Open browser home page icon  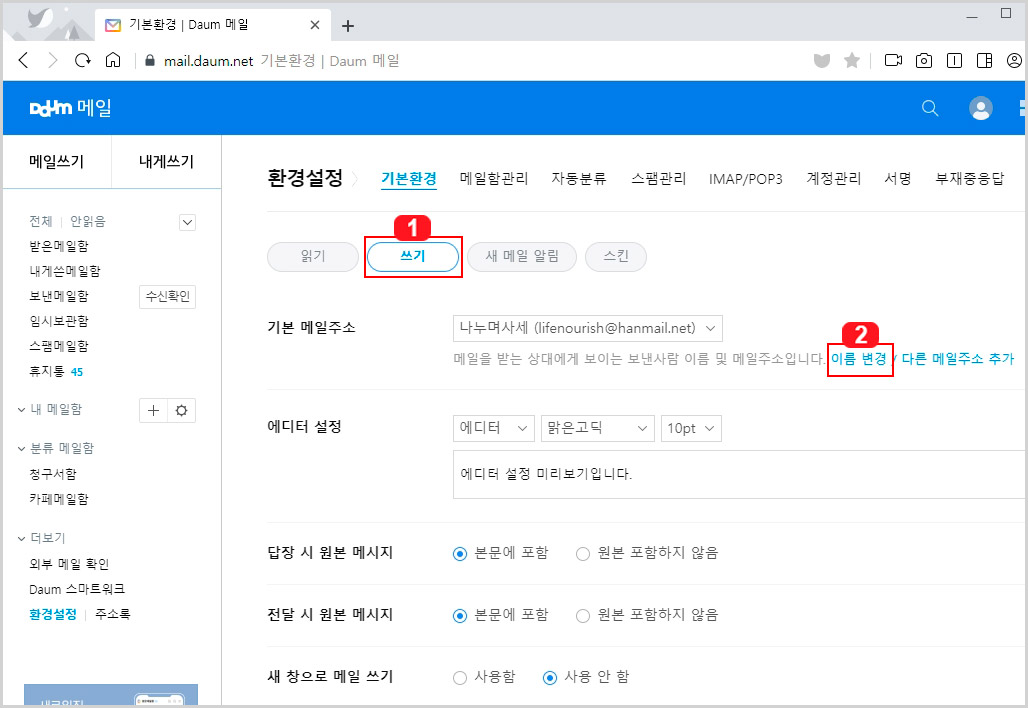pos(113,60)
